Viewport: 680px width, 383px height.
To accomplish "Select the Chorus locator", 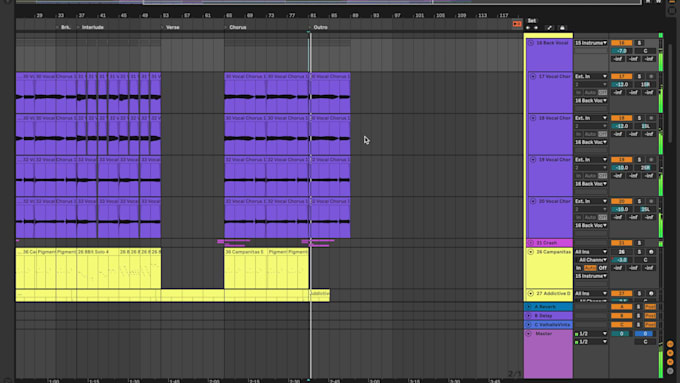I will [x=238, y=27].
